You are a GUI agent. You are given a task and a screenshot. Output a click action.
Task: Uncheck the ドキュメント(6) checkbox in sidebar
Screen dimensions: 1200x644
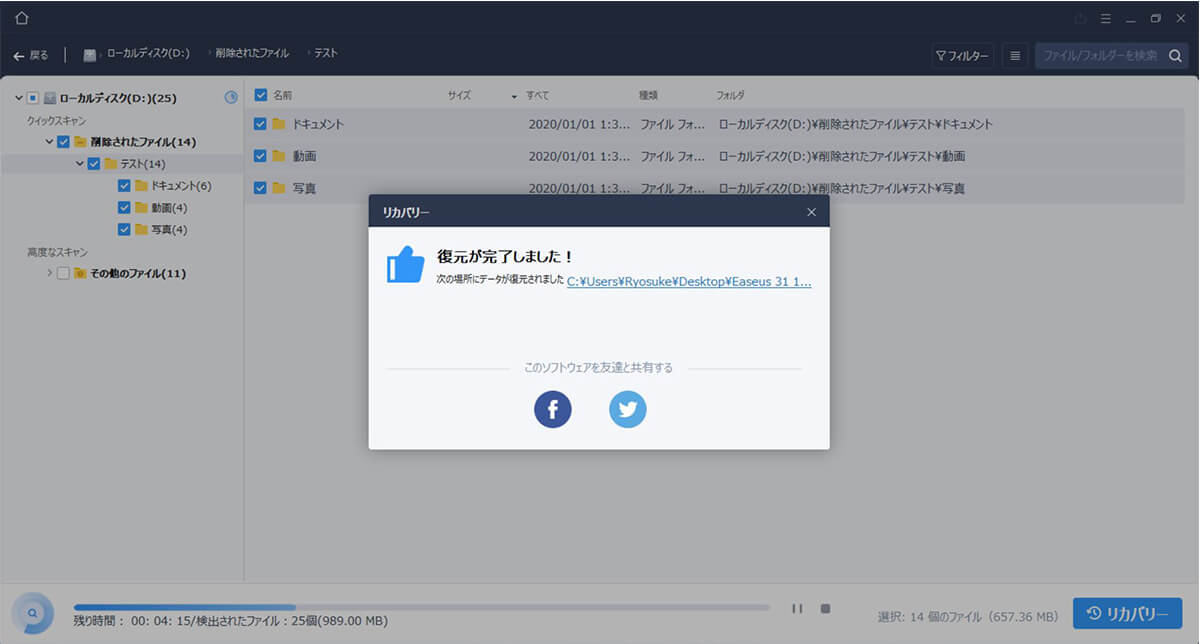(x=124, y=185)
